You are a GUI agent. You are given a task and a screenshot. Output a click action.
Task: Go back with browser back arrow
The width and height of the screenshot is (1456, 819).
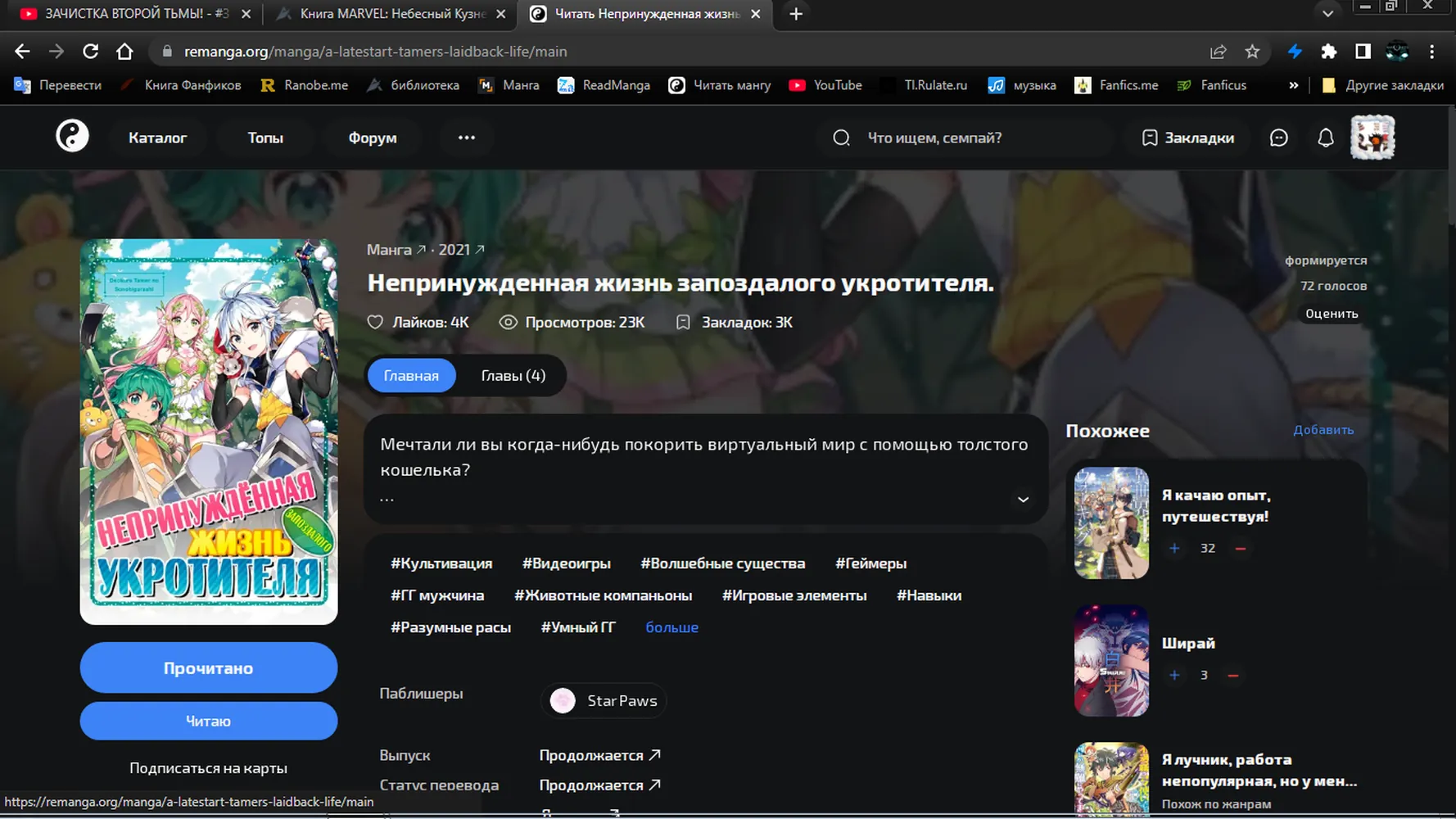coord(22,51)
